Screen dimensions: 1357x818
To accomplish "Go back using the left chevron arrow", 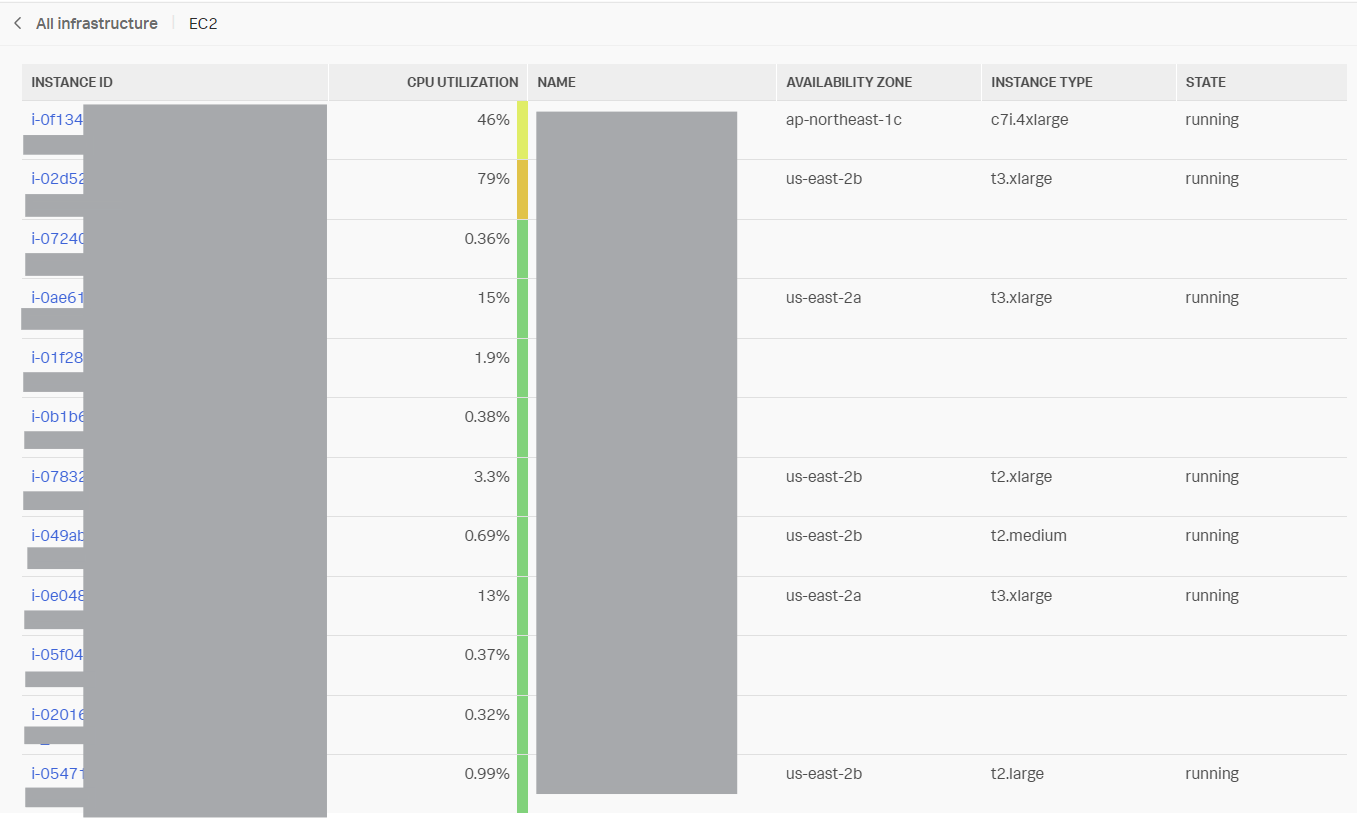I will (x=17, y=23).
